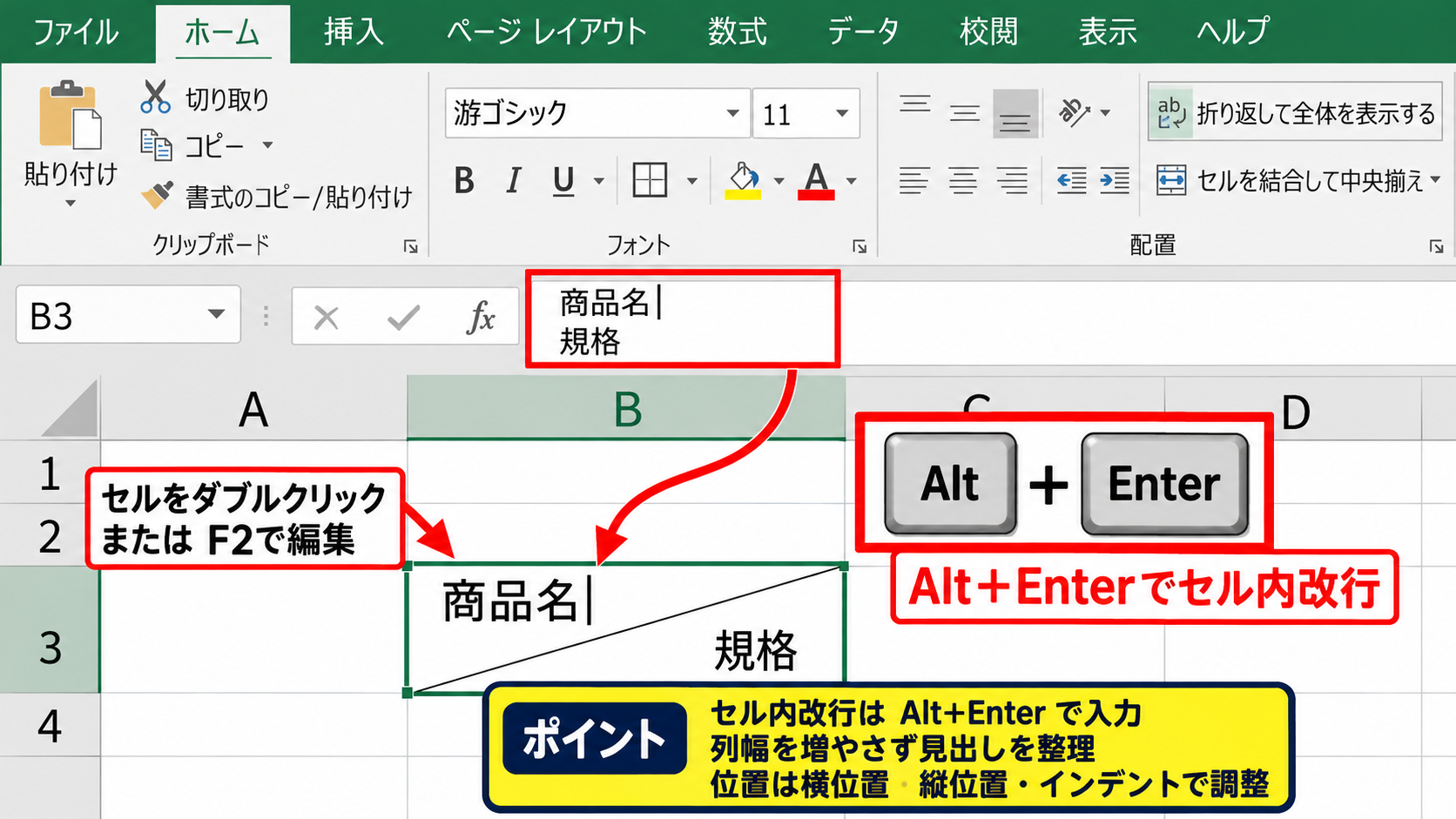The image size is (1456, 819).
Task: Click the Cut scissors icon
Action: click(155, 97)
